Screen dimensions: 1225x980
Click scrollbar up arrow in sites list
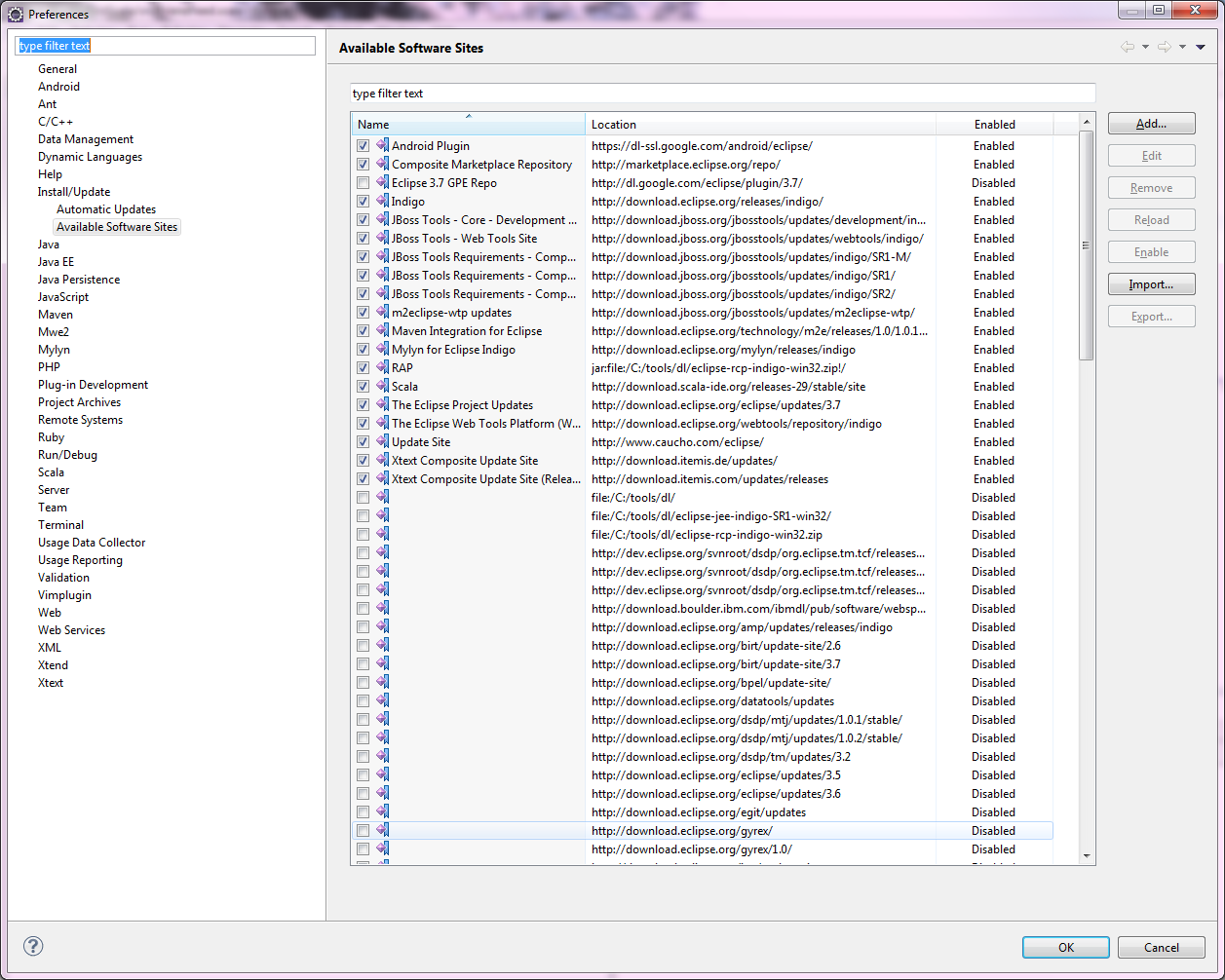[1087, 122]
